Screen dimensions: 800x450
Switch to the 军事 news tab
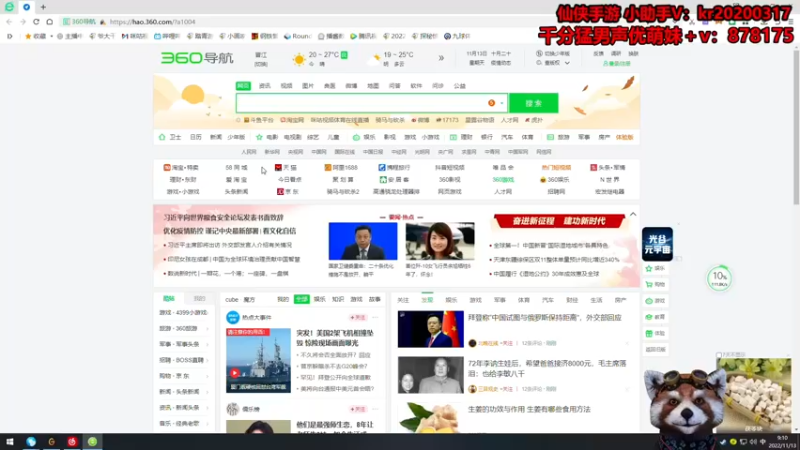point(499,300)
